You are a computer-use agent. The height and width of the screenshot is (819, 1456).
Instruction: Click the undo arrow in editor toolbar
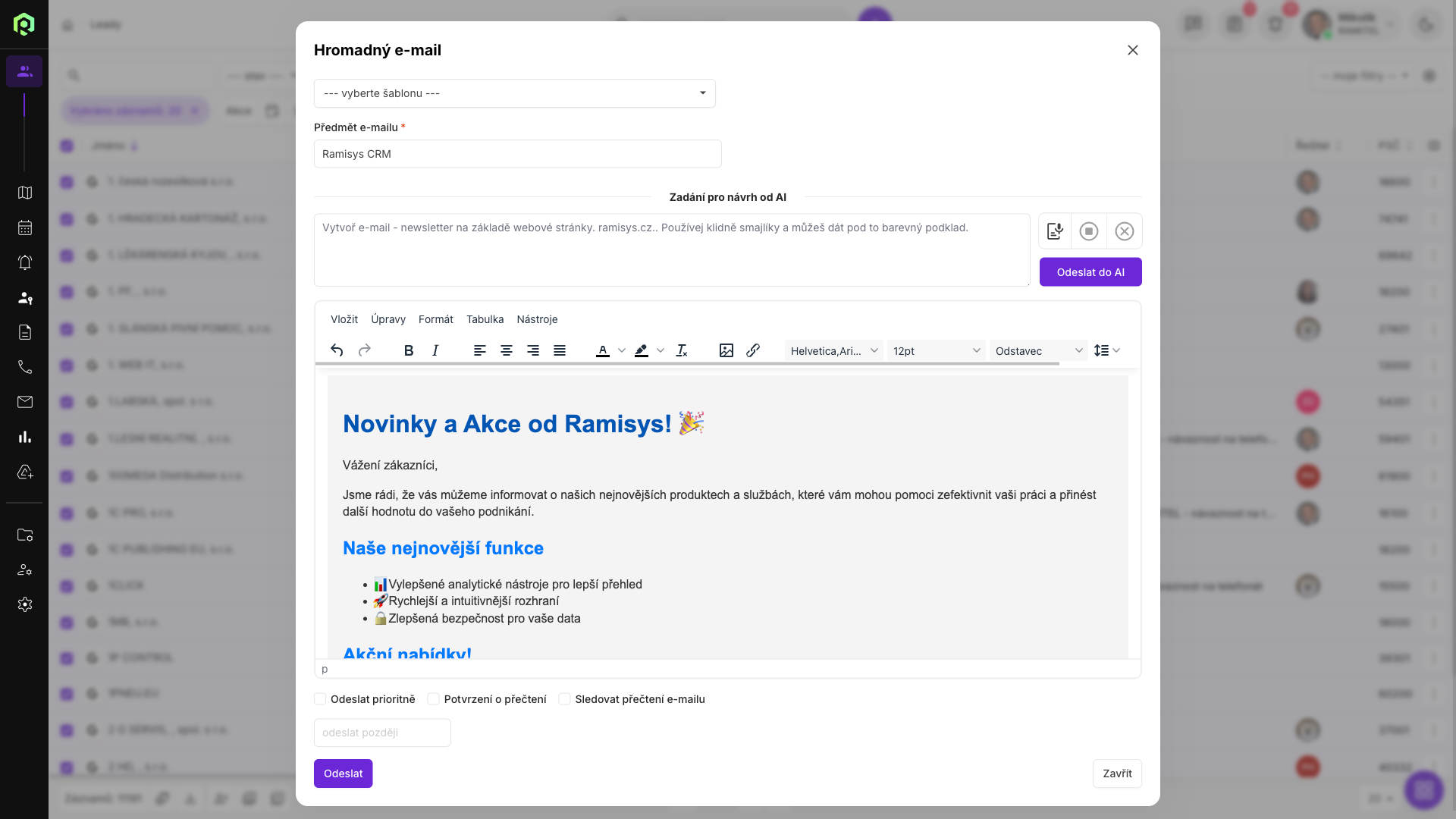(337, 350)
